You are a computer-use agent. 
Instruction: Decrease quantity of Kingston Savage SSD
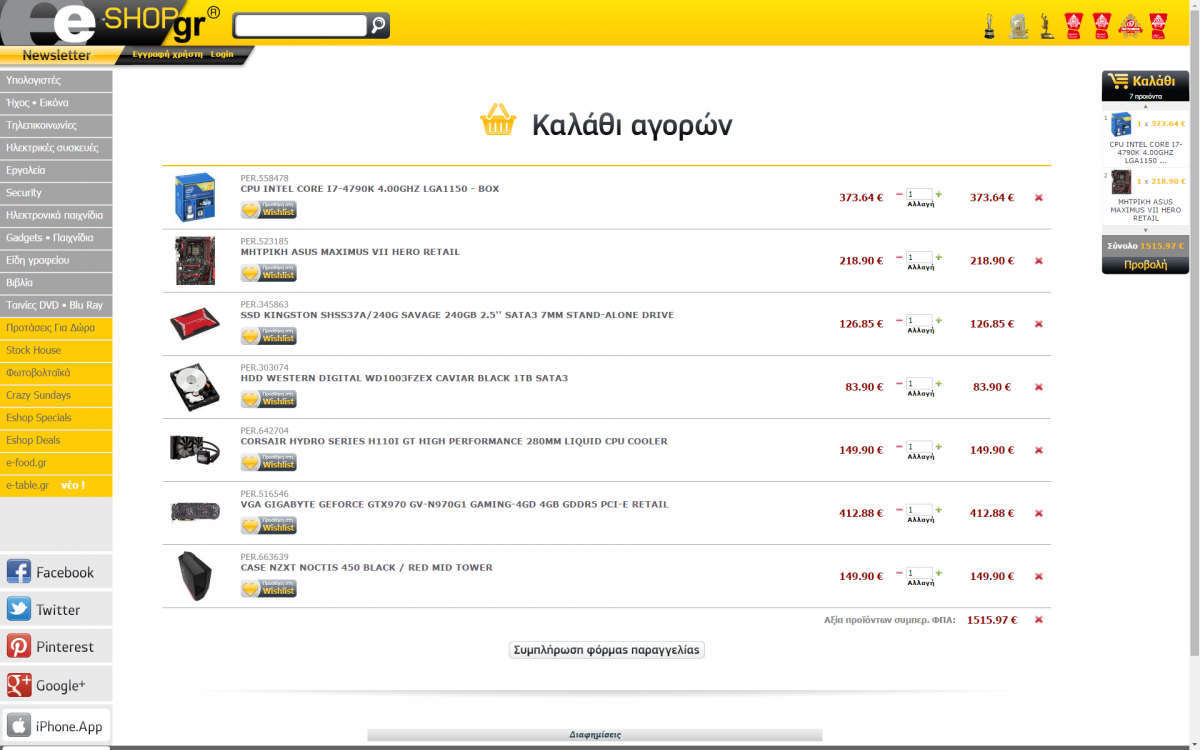[x=899, y=320]
